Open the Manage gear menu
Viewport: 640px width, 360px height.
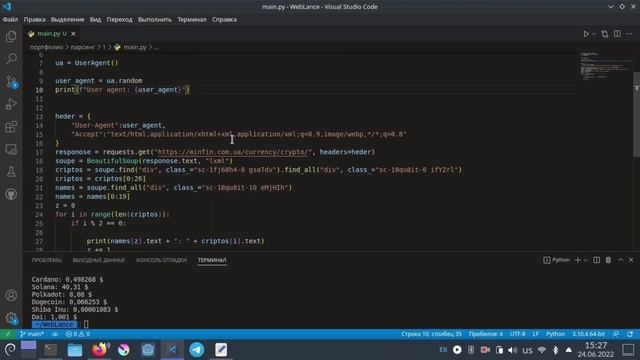(x=11, y=318)
